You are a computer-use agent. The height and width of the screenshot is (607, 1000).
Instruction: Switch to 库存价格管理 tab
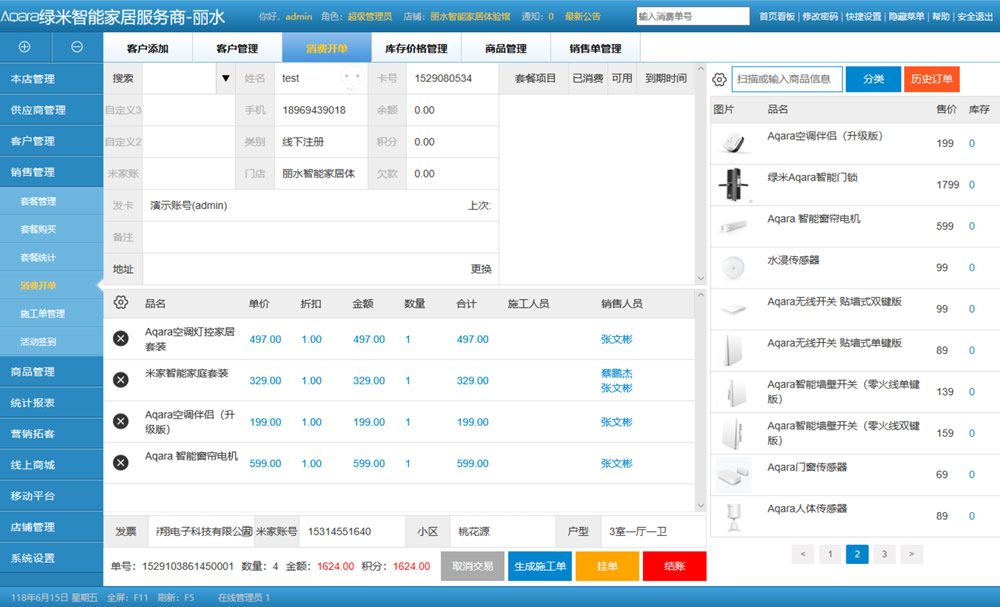pos(416,48)
